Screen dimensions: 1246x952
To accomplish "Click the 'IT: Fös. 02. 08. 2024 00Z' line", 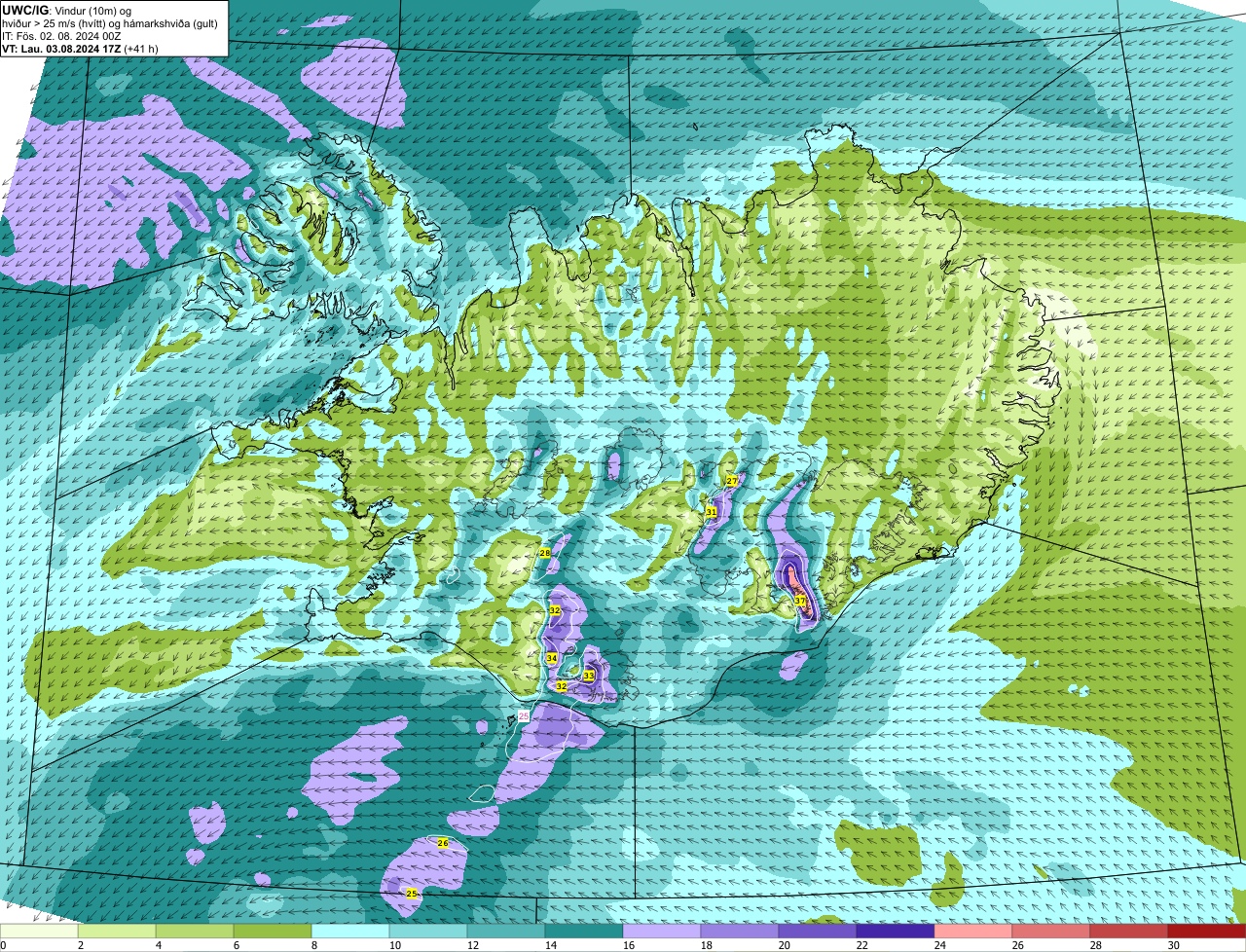I will coord(61,35).
